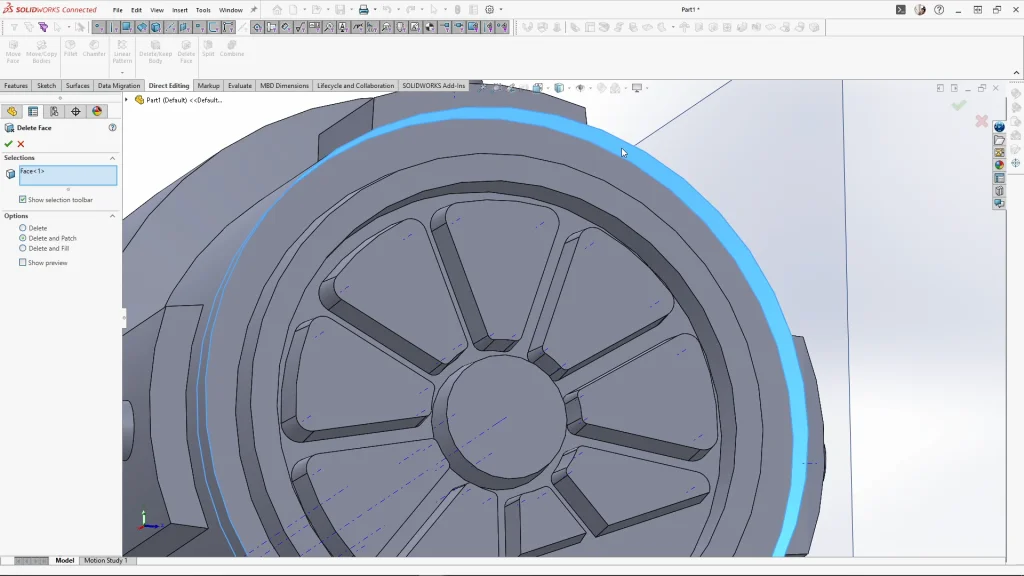Collapse the Selections section
This screenshot has height=576, width=1024.
click(x=112, y=158)
